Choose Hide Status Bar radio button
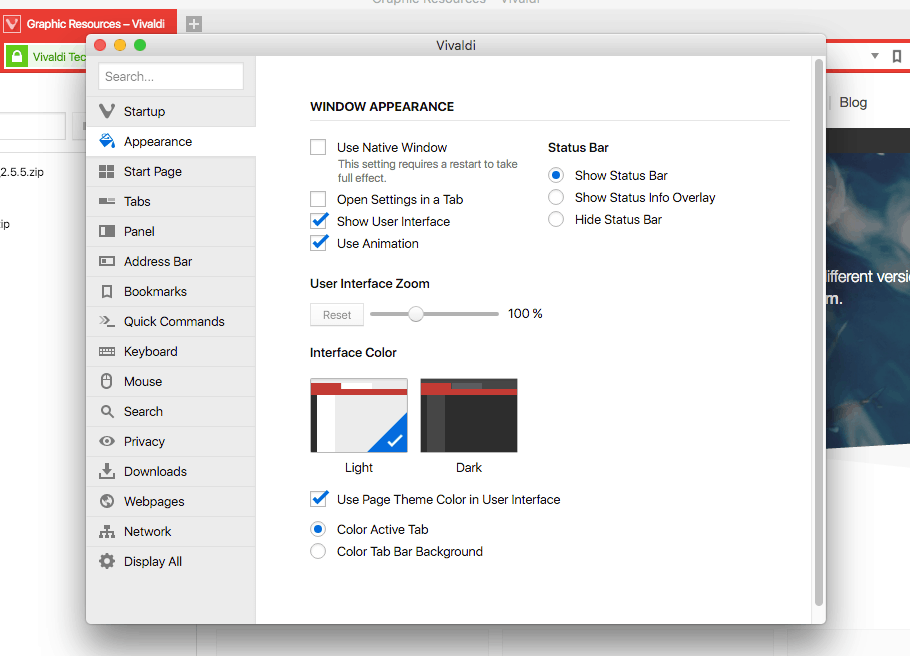910x656 pixels. [x=556, y=219]
